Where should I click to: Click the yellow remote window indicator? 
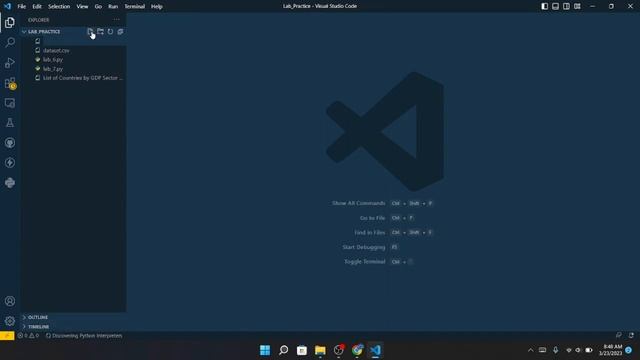coord(7,336)
